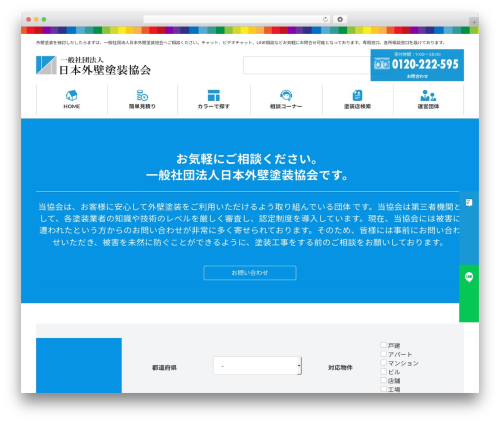Check the 店舗 checkbox
The width and height of the screenshot is (500, 423).
coord(384,380)
